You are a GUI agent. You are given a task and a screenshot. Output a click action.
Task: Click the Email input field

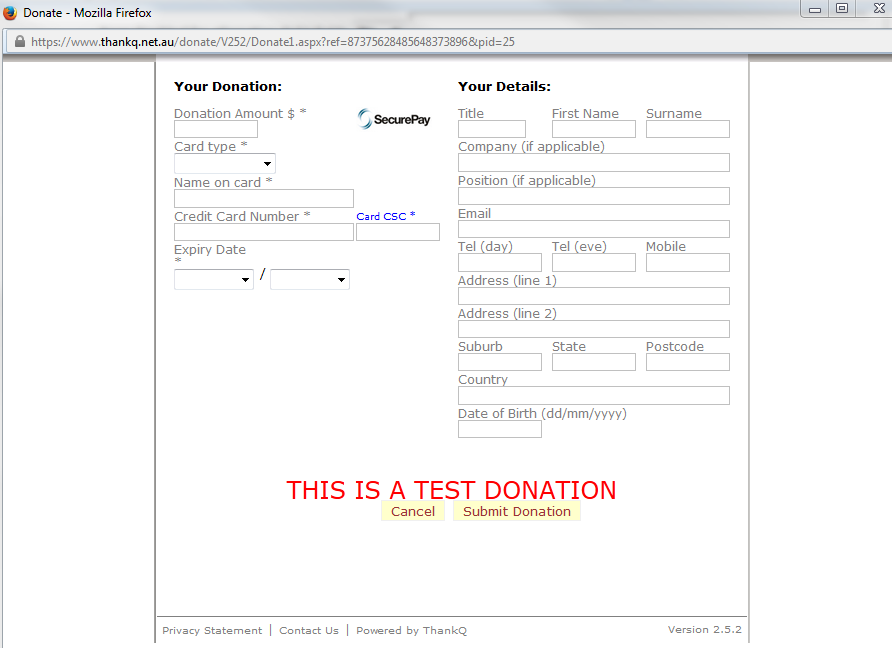(x=594, y=229)
